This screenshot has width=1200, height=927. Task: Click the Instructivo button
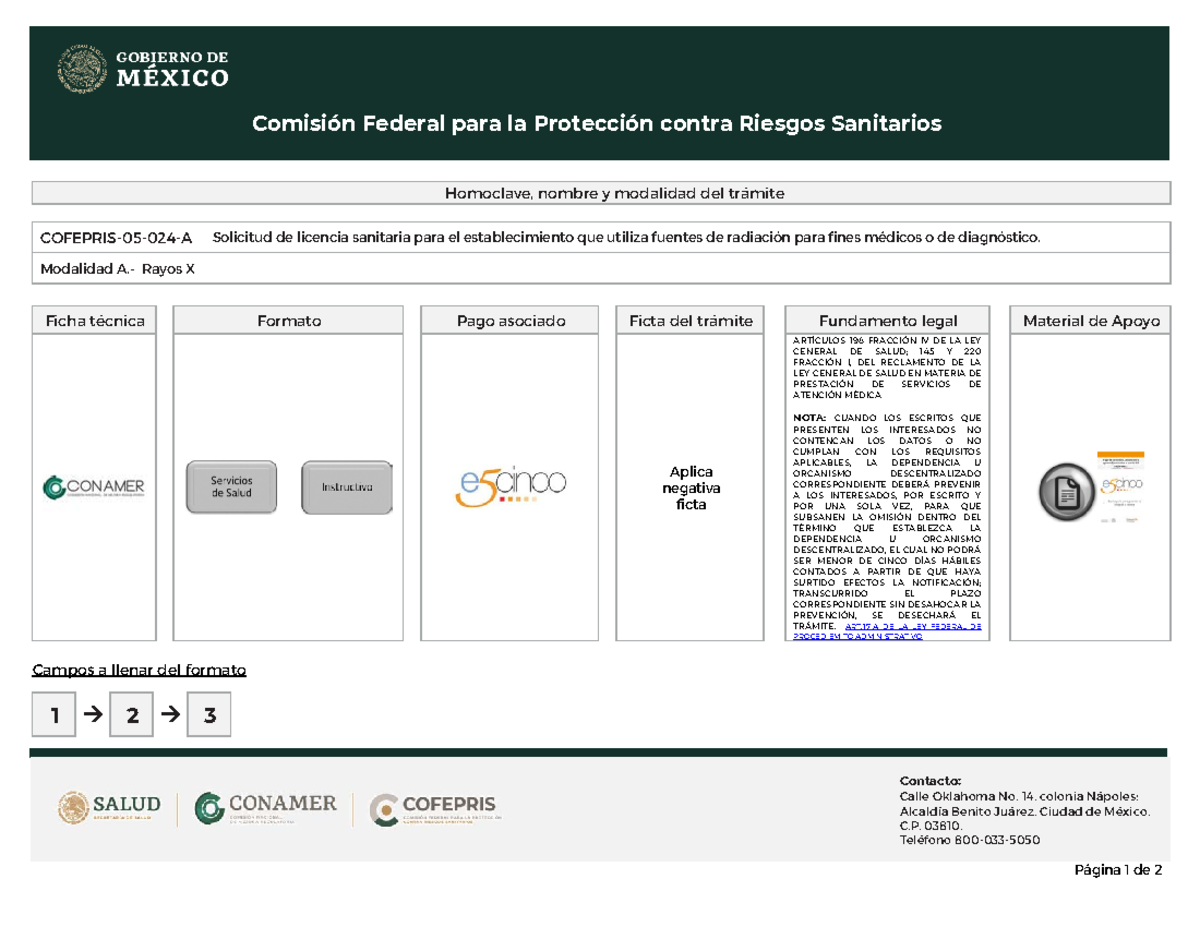click(x=345, y=488)
